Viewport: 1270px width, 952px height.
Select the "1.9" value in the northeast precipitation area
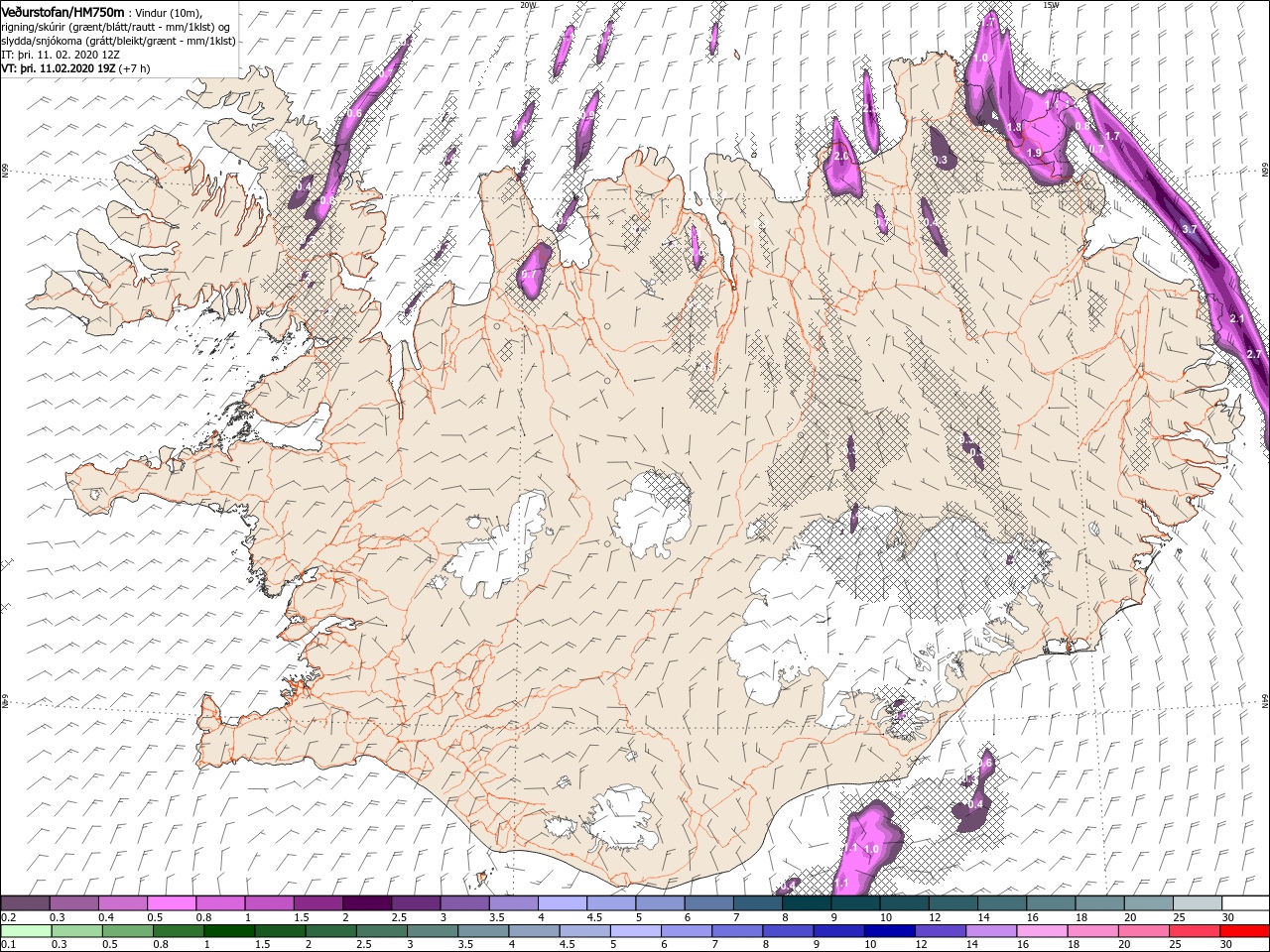(1034, 153)
